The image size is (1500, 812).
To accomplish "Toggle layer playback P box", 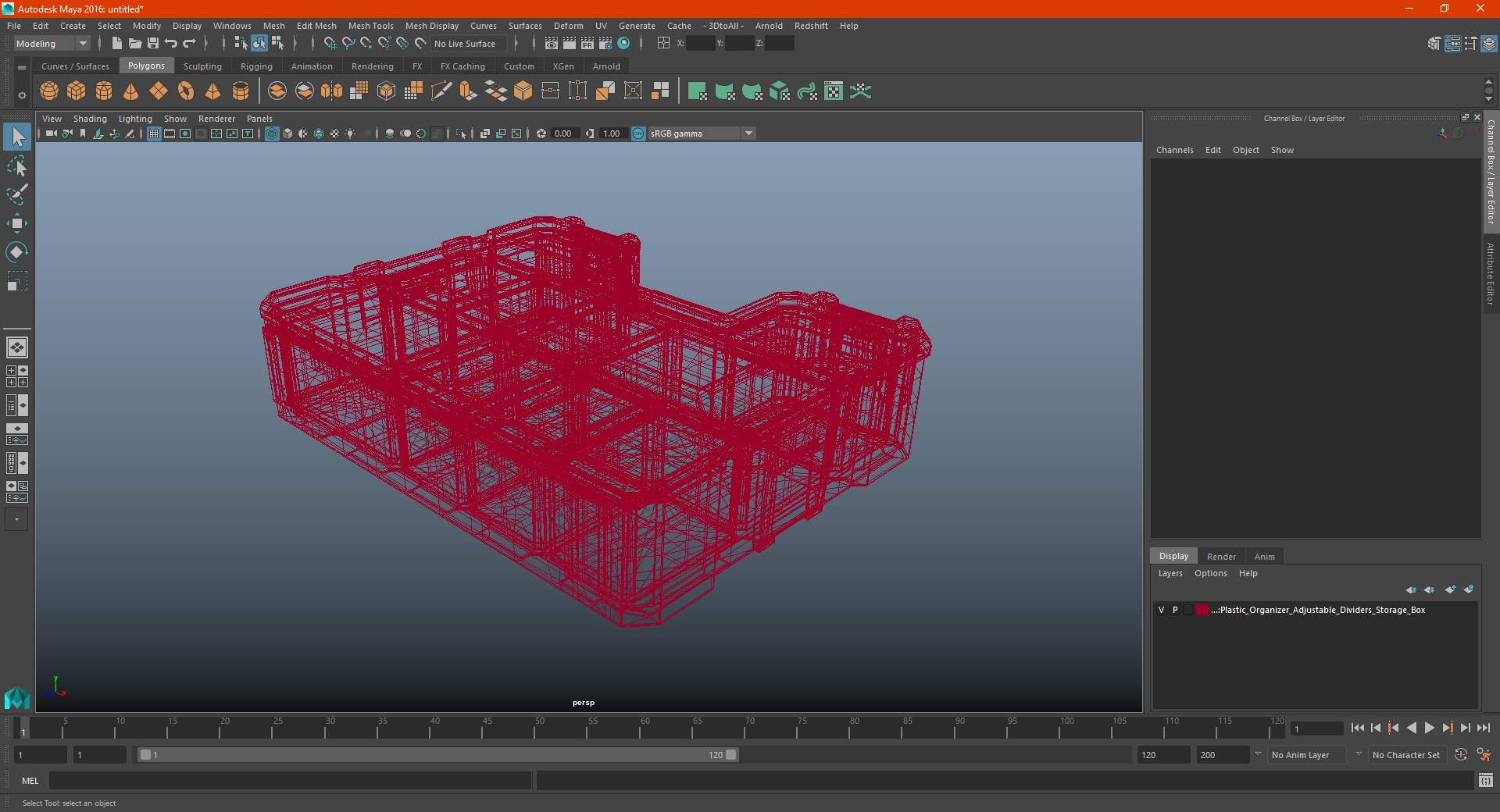I will 1174,610.
